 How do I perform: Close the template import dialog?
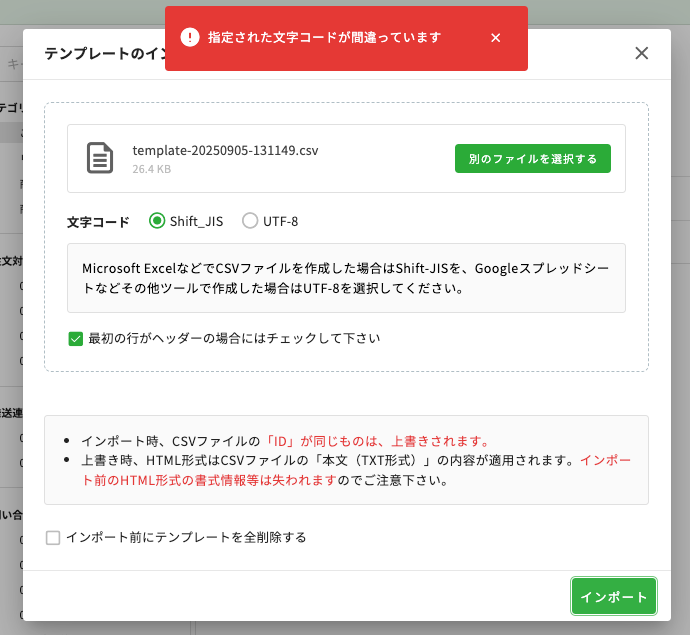(642, 53)
